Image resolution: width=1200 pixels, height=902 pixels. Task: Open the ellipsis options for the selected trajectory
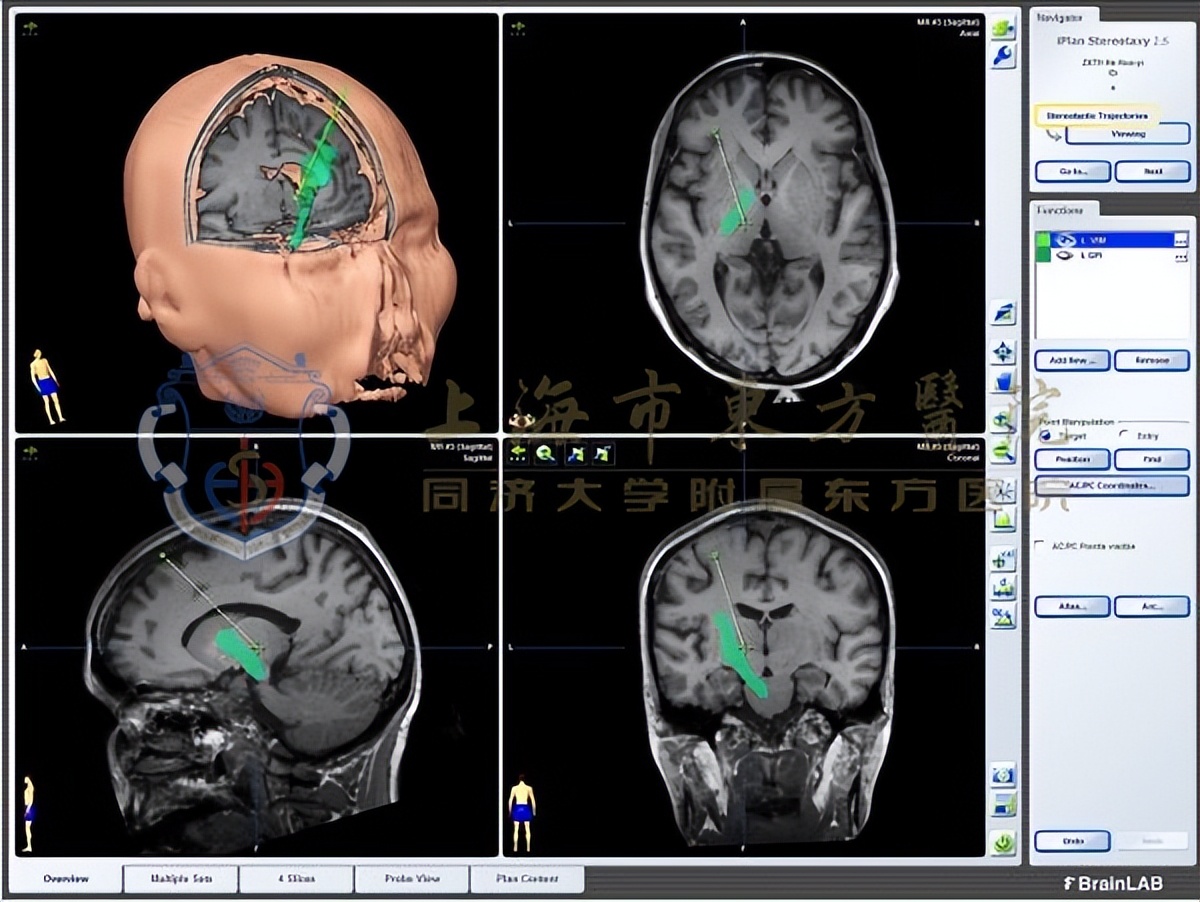pyautogui.click(x=1181, y=240)
